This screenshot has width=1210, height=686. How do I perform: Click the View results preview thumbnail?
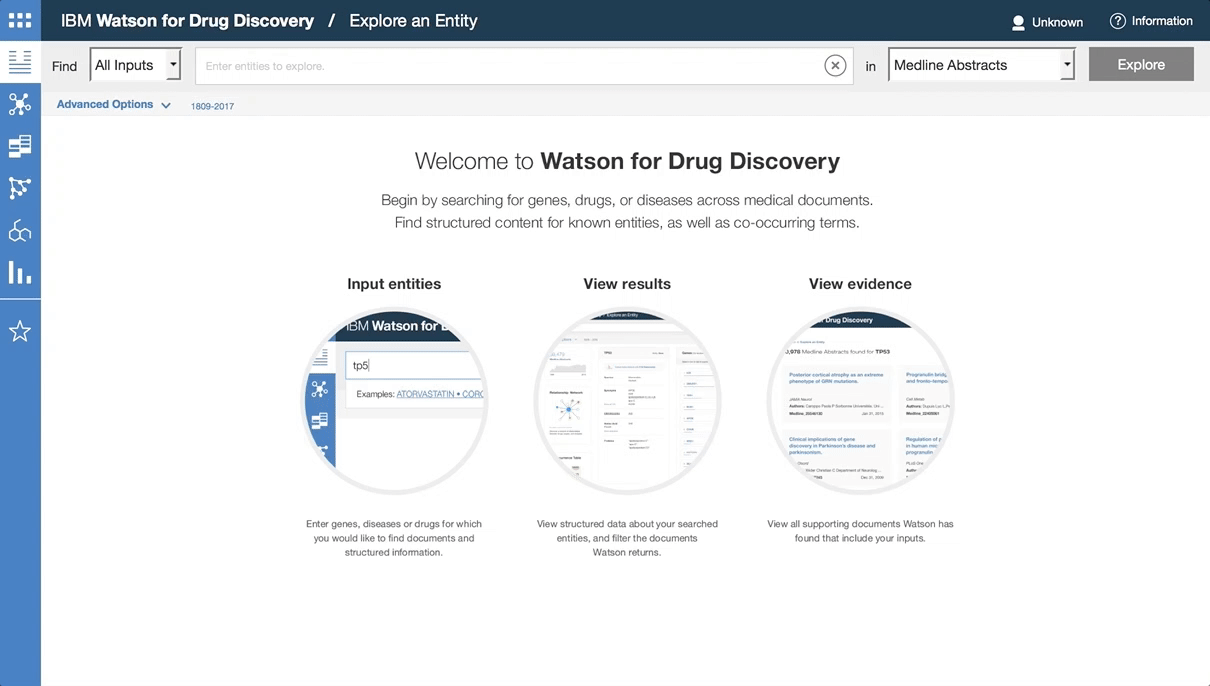click(627, 400)
